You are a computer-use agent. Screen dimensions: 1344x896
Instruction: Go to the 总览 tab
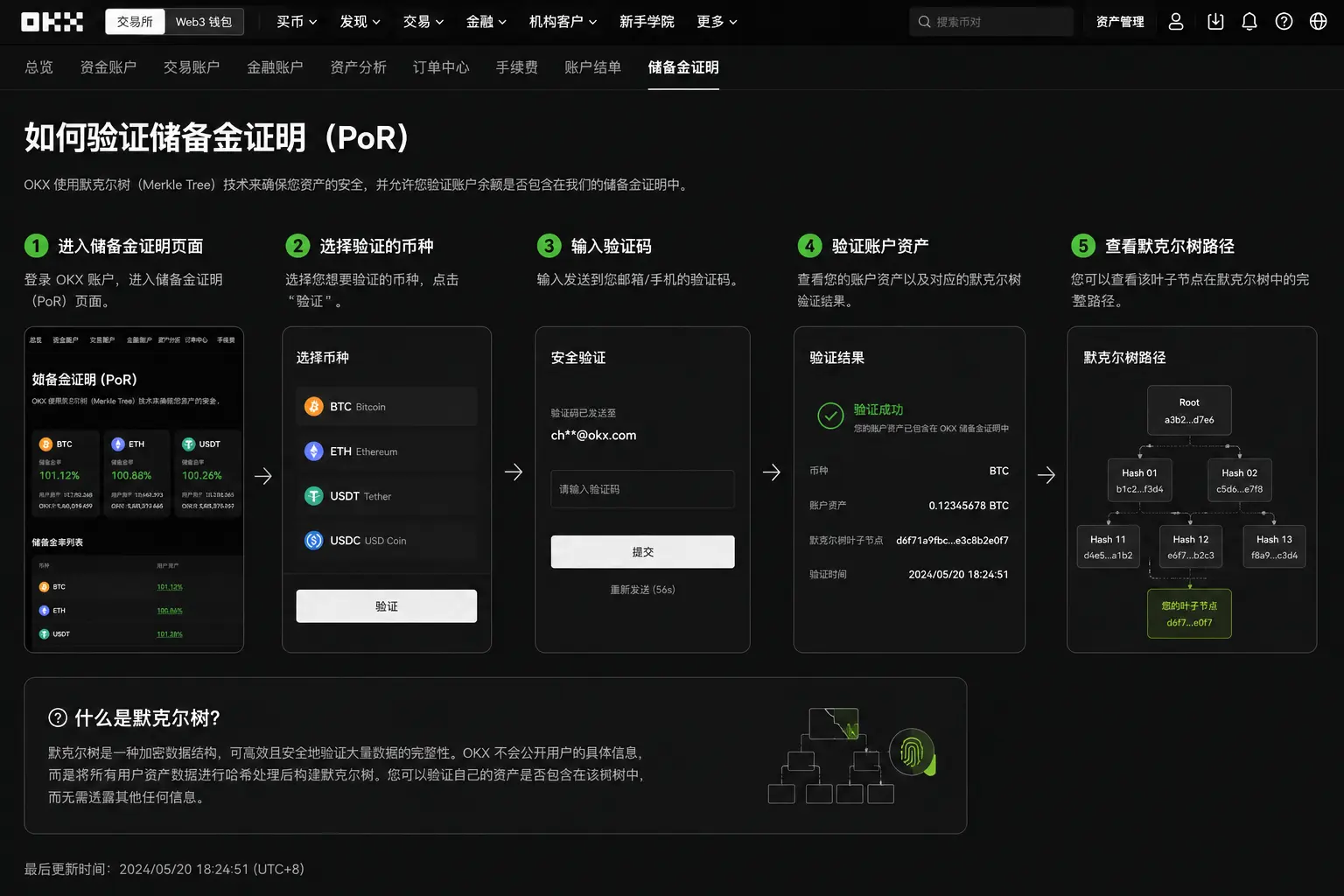tap(38, 67)
